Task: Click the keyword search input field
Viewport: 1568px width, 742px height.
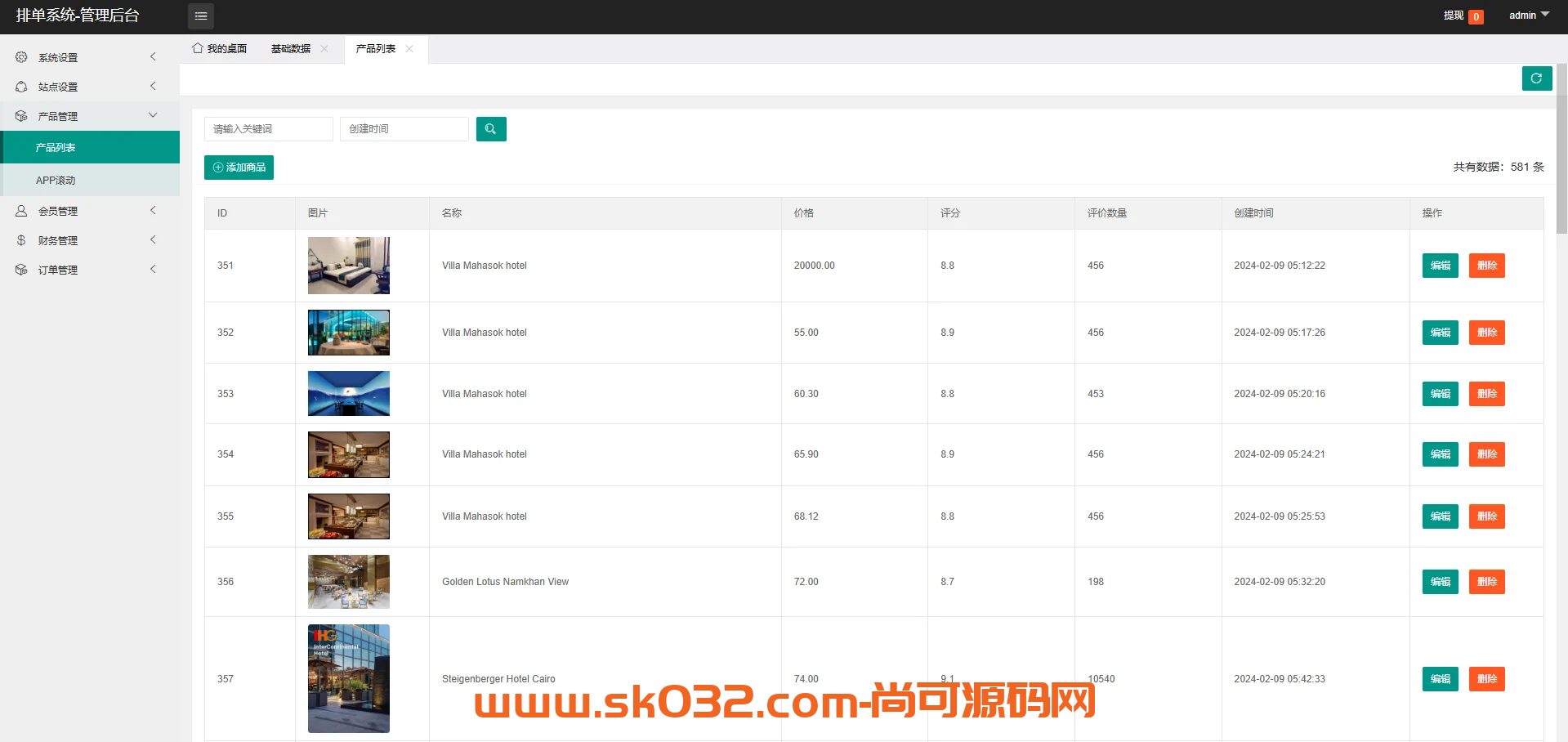Action: [268, 128]
